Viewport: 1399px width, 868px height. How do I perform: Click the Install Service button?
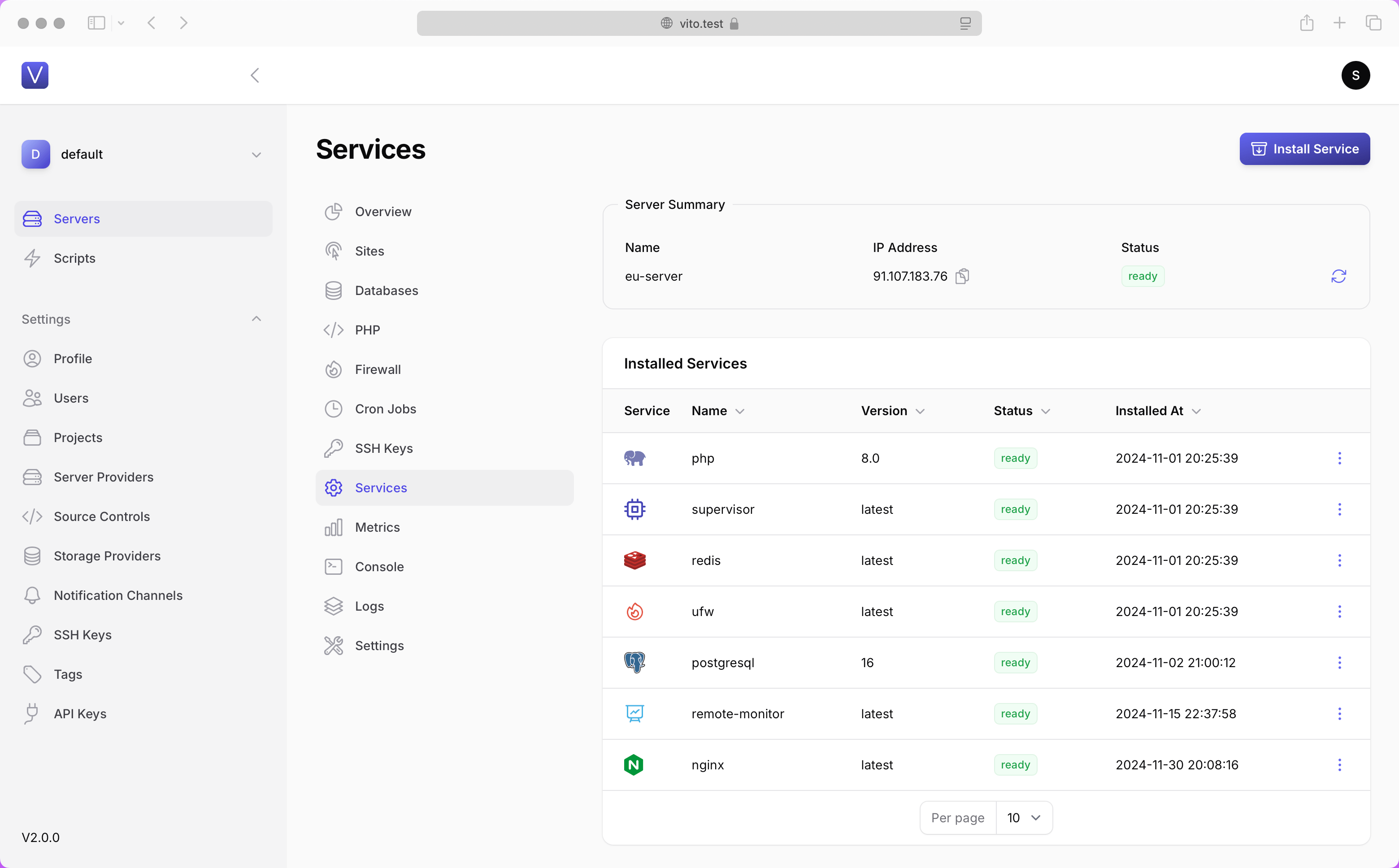1304,149
